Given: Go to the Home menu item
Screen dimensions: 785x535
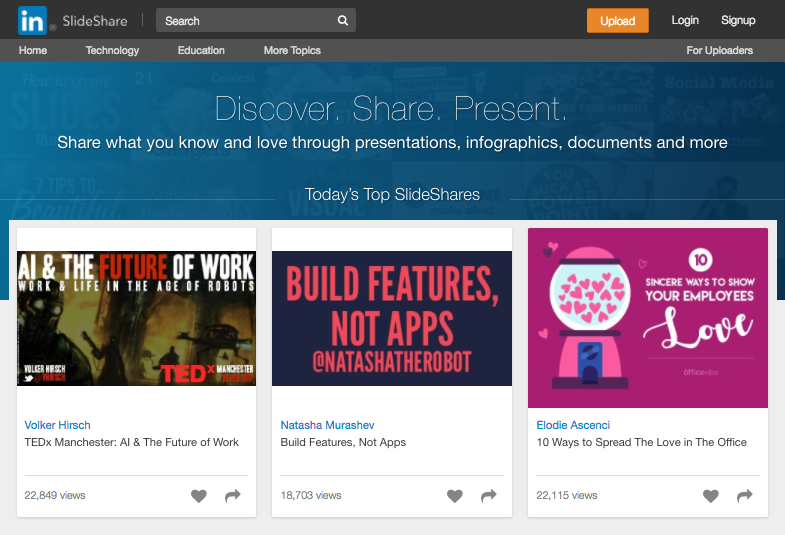Looking at the screenshot, I should click(33, 51).
